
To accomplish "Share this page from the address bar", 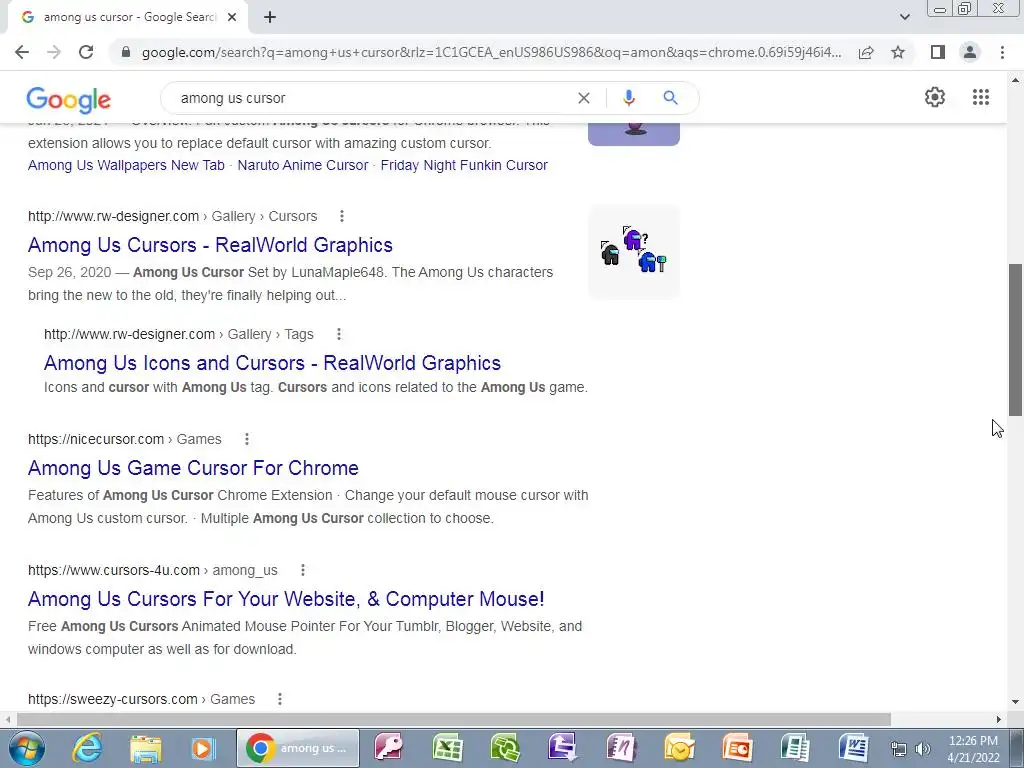I will [866, 52].
